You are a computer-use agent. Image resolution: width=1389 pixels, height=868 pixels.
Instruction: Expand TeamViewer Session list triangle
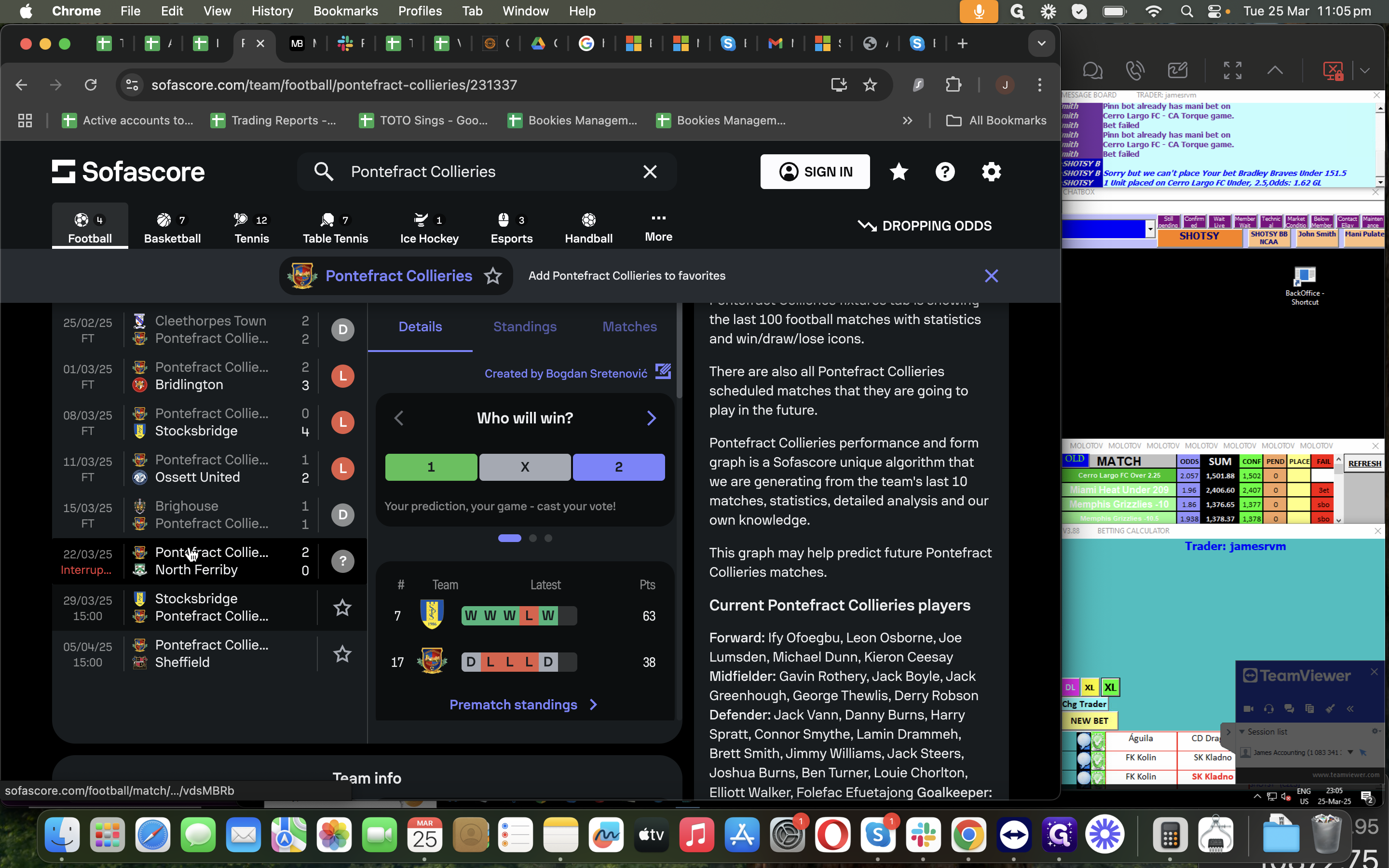[1241, 732]
